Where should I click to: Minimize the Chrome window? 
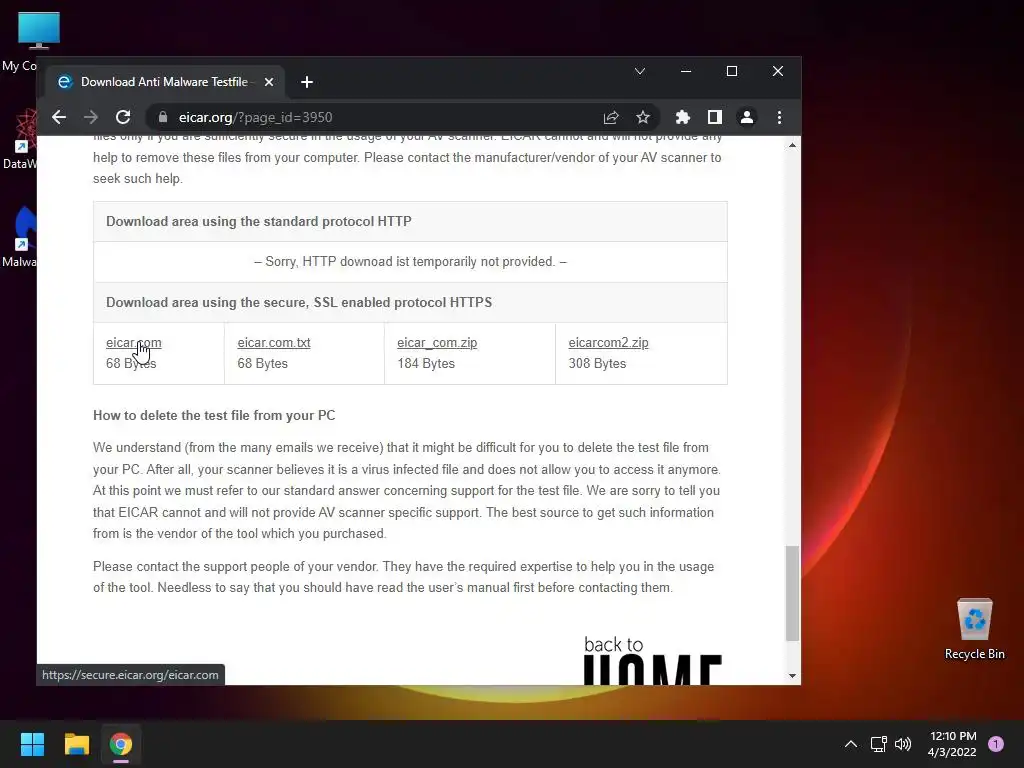[686, 71]
